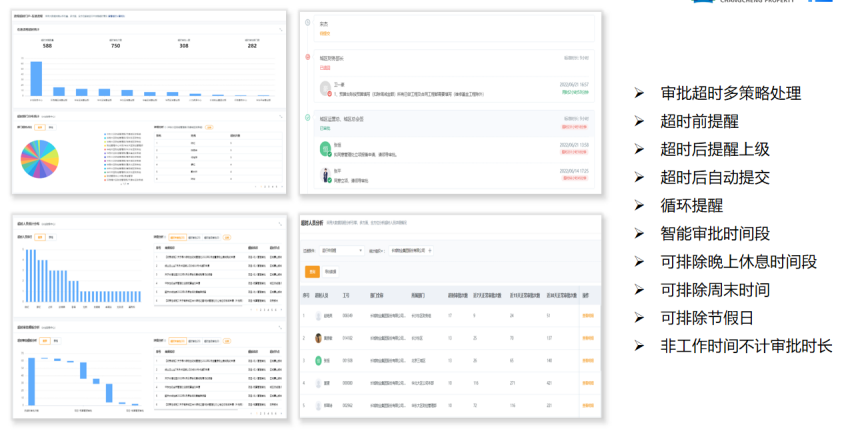The image size is (844, 437).
Task: Click the 308 statistic in the dashboard
Action: tap(184, 46)
